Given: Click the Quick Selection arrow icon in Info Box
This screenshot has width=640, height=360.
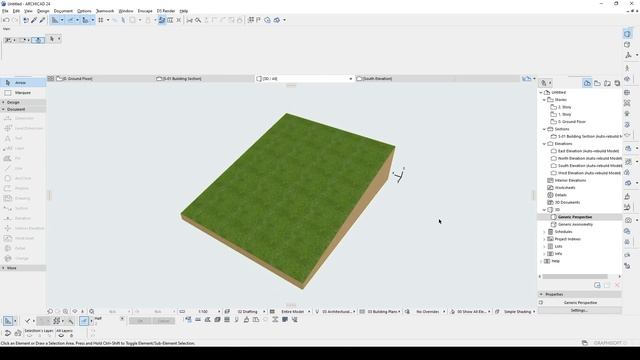Looking at the screenshot, I should click(52, 39).
